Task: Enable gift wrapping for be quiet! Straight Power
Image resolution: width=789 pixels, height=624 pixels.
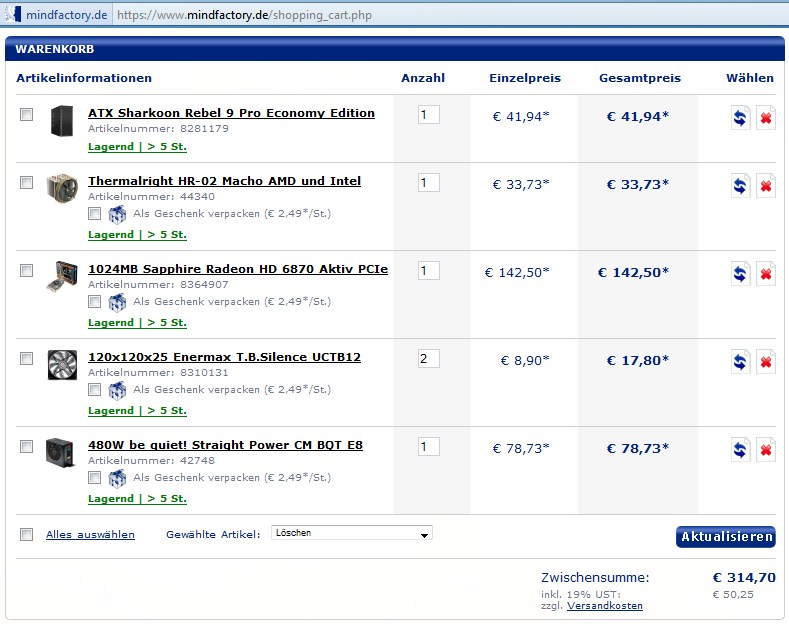Action: [94, 477]
